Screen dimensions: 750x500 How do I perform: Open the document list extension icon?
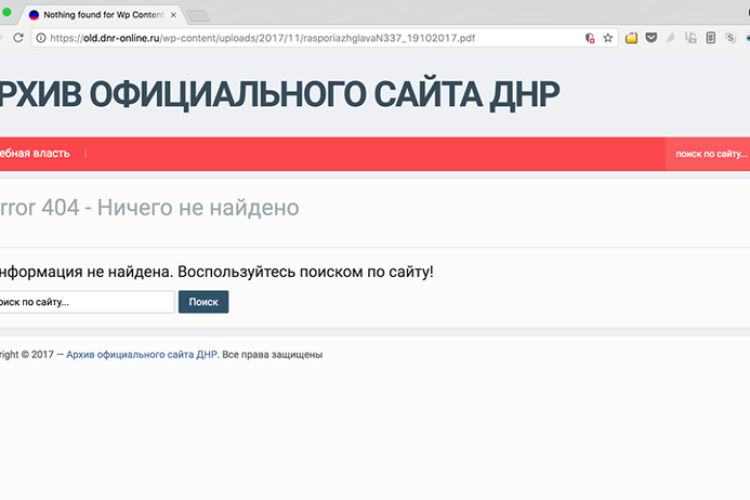pyautogui.click(x=711, y=38)
